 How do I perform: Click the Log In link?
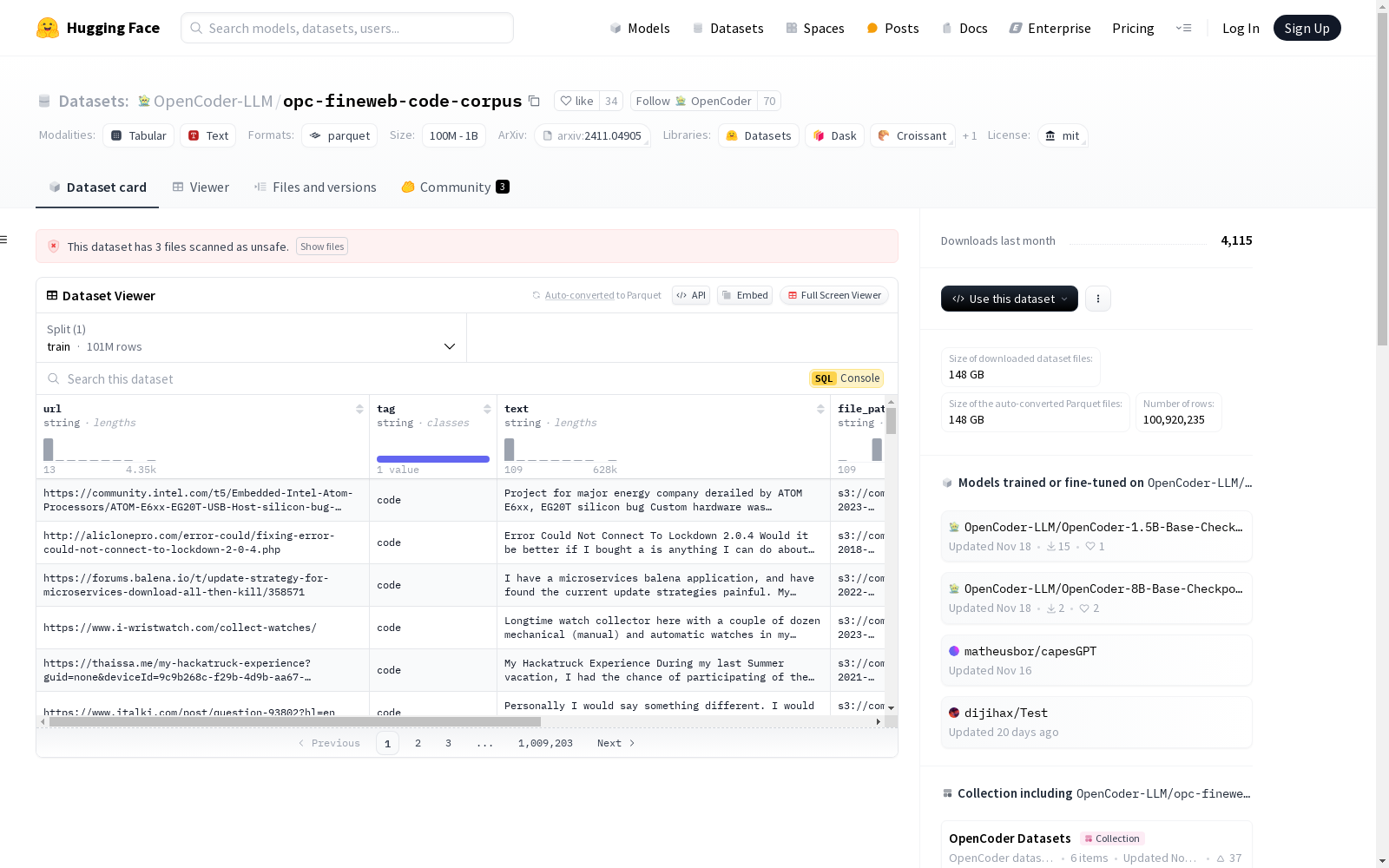(x=1241, y=28)
